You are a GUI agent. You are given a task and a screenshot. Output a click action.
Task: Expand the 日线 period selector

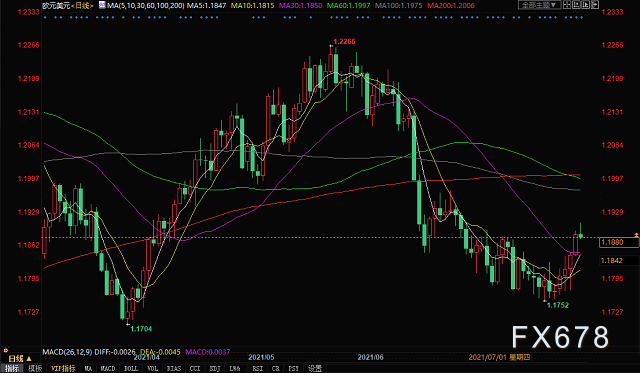(20, 358)
